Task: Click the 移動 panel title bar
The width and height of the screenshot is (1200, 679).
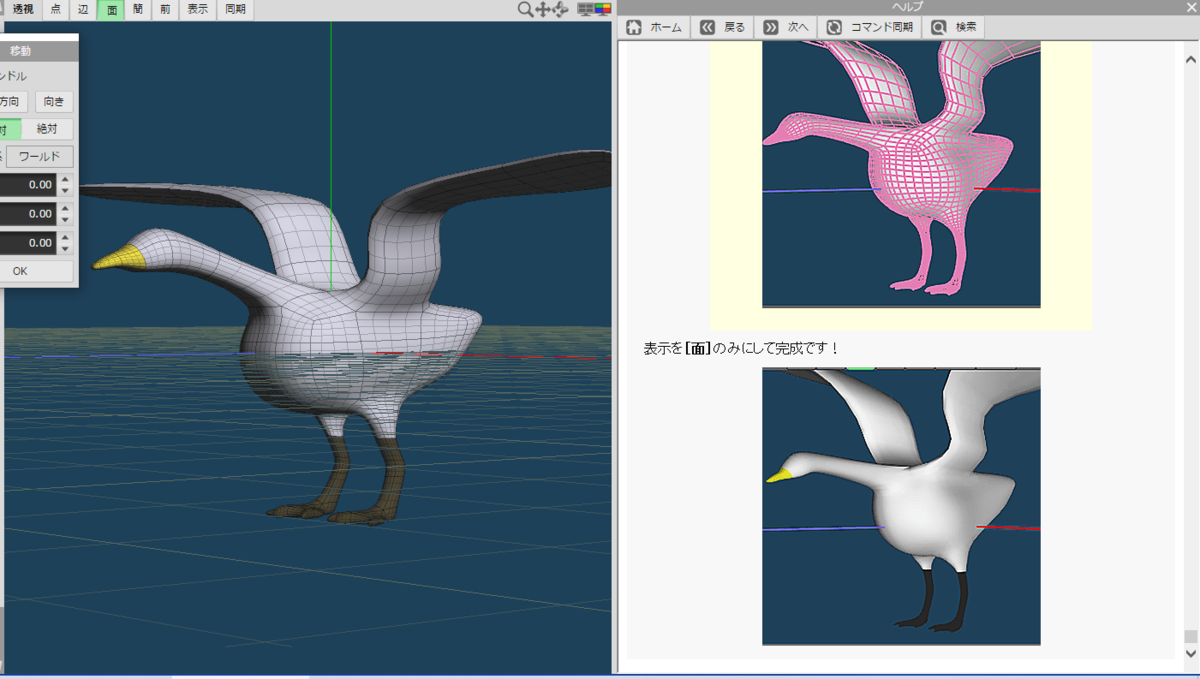Action: [x=38, y=50]
